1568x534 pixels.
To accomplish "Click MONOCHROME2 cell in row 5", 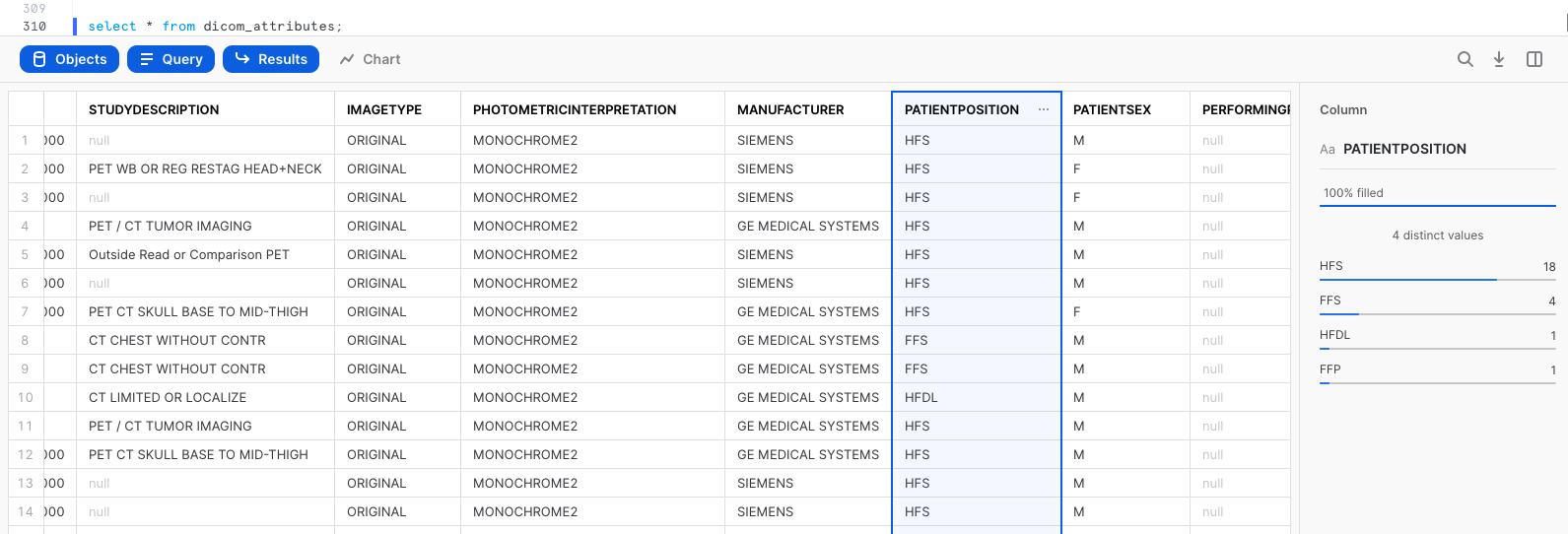I will click(592, 254).
